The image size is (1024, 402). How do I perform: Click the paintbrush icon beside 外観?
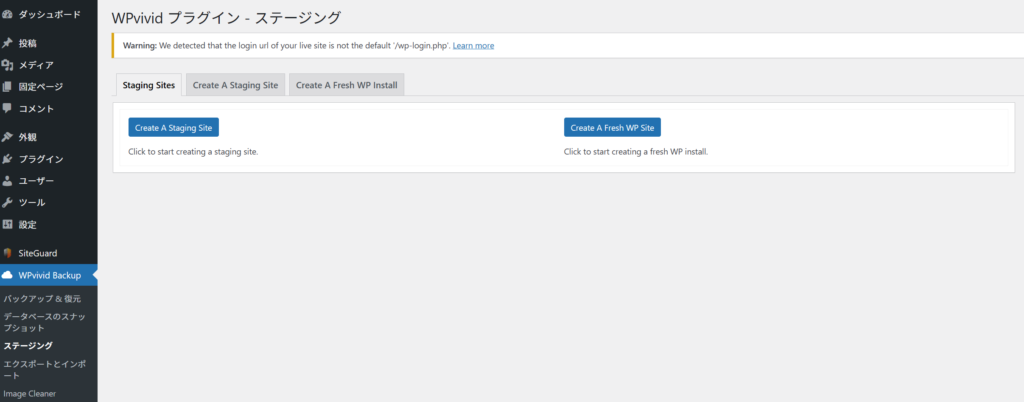coord(8,137)
